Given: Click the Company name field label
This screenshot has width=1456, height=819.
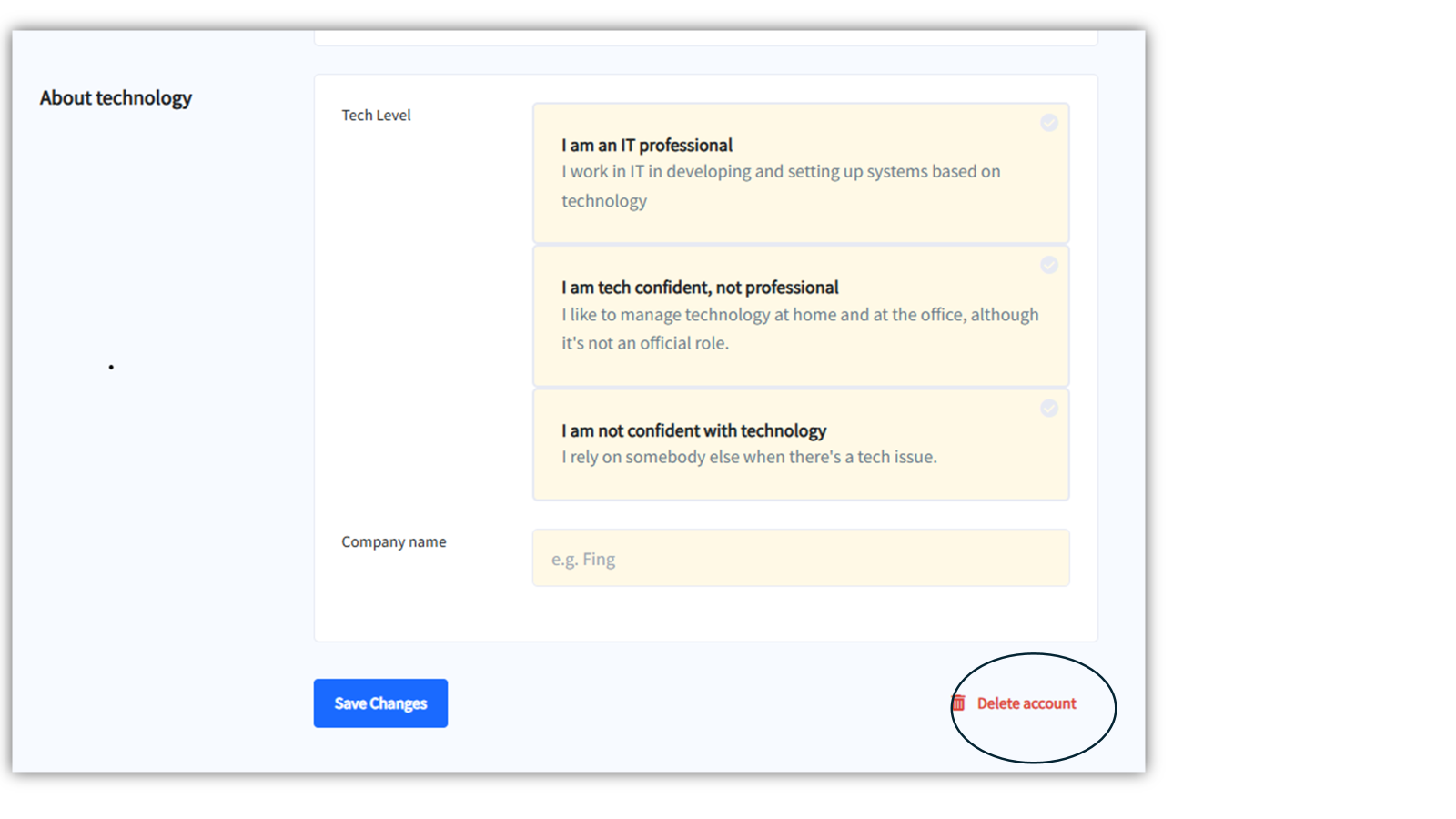Looking at the screenshot, I should tap(393, 541).
